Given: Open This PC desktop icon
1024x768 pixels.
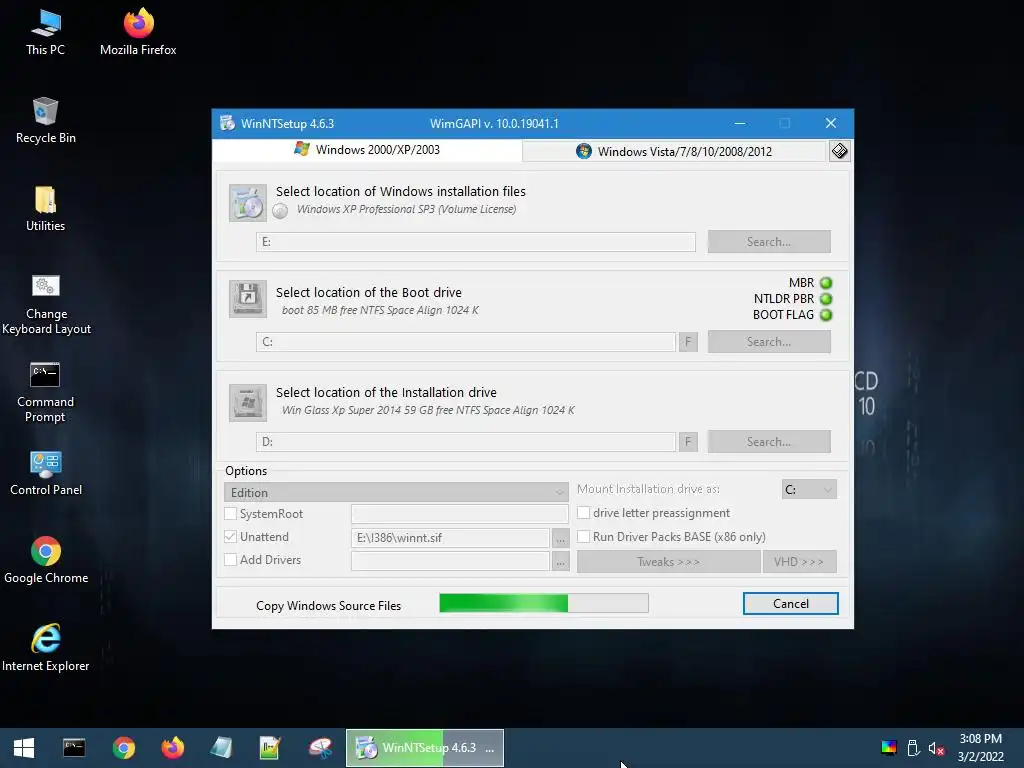Looking at the screenshot, I should tap(46, 33).
